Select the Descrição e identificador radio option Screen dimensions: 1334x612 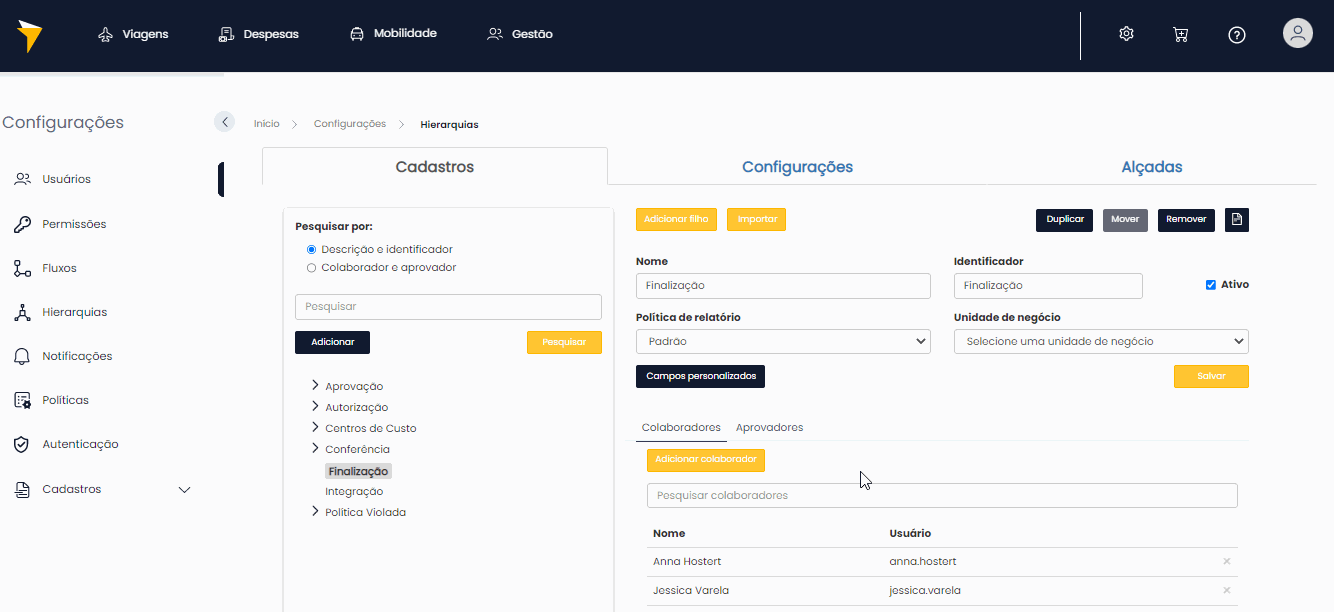(x=311, y=249)
